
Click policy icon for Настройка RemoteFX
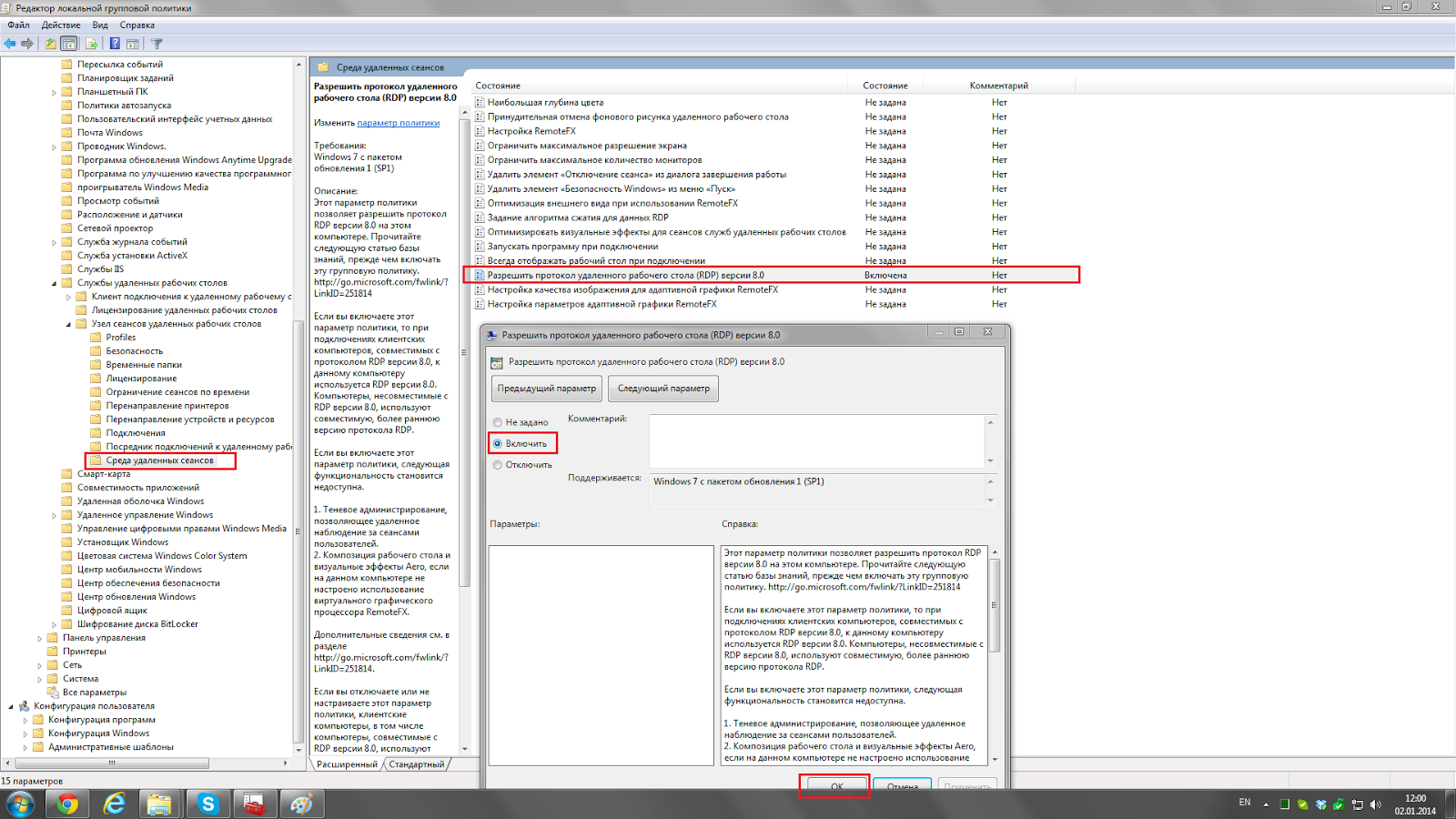[480, 131]
